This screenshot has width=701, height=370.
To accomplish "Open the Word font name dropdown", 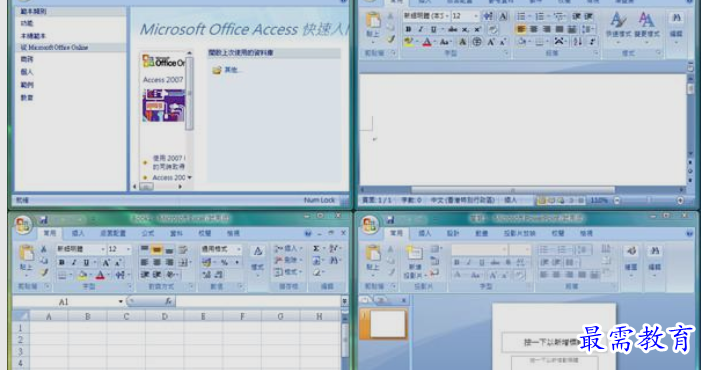I will [x=447, y=16].
